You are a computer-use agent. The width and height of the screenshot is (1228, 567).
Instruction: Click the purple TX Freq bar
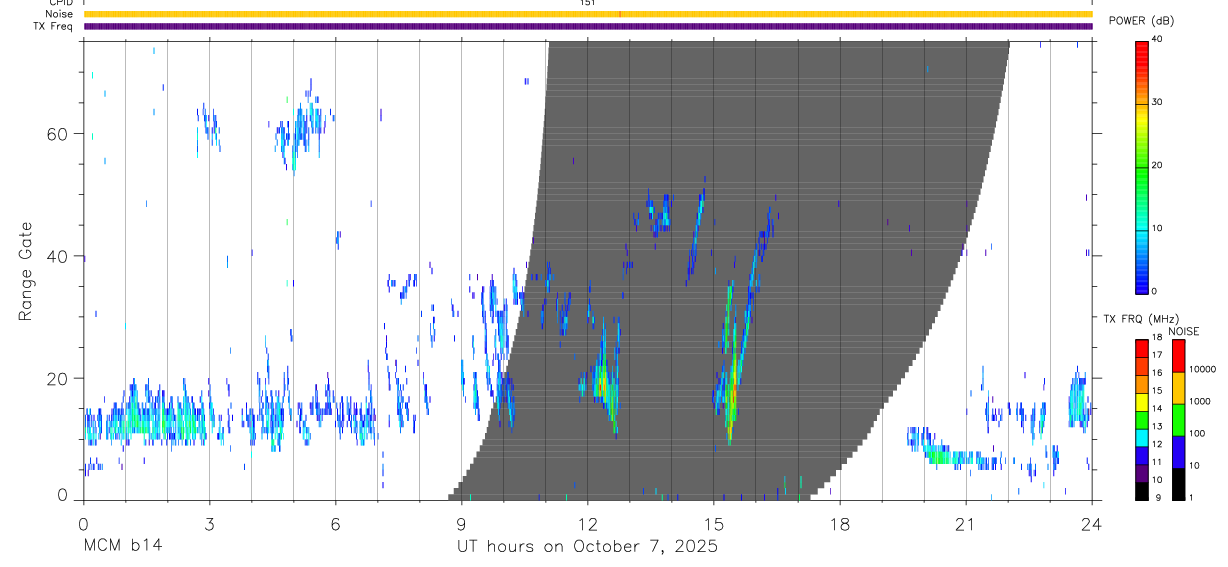[587, 26]
